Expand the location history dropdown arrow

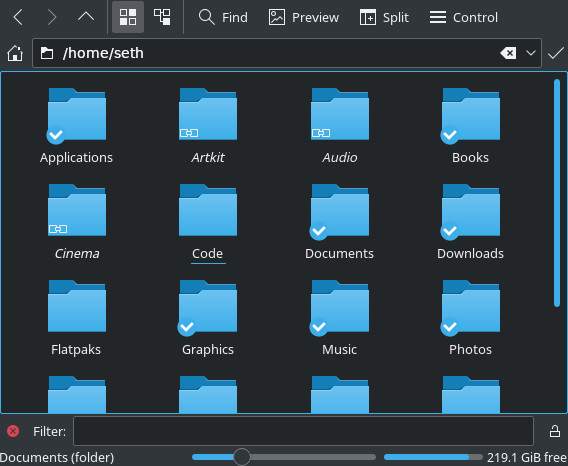click(x=531, y=53)
